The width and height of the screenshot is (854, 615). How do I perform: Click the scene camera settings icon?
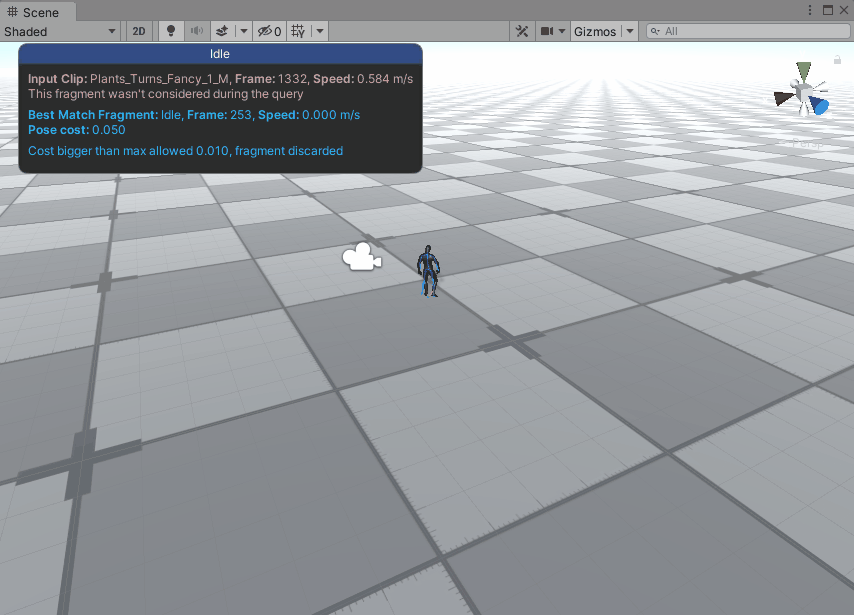tap(547, 32)
